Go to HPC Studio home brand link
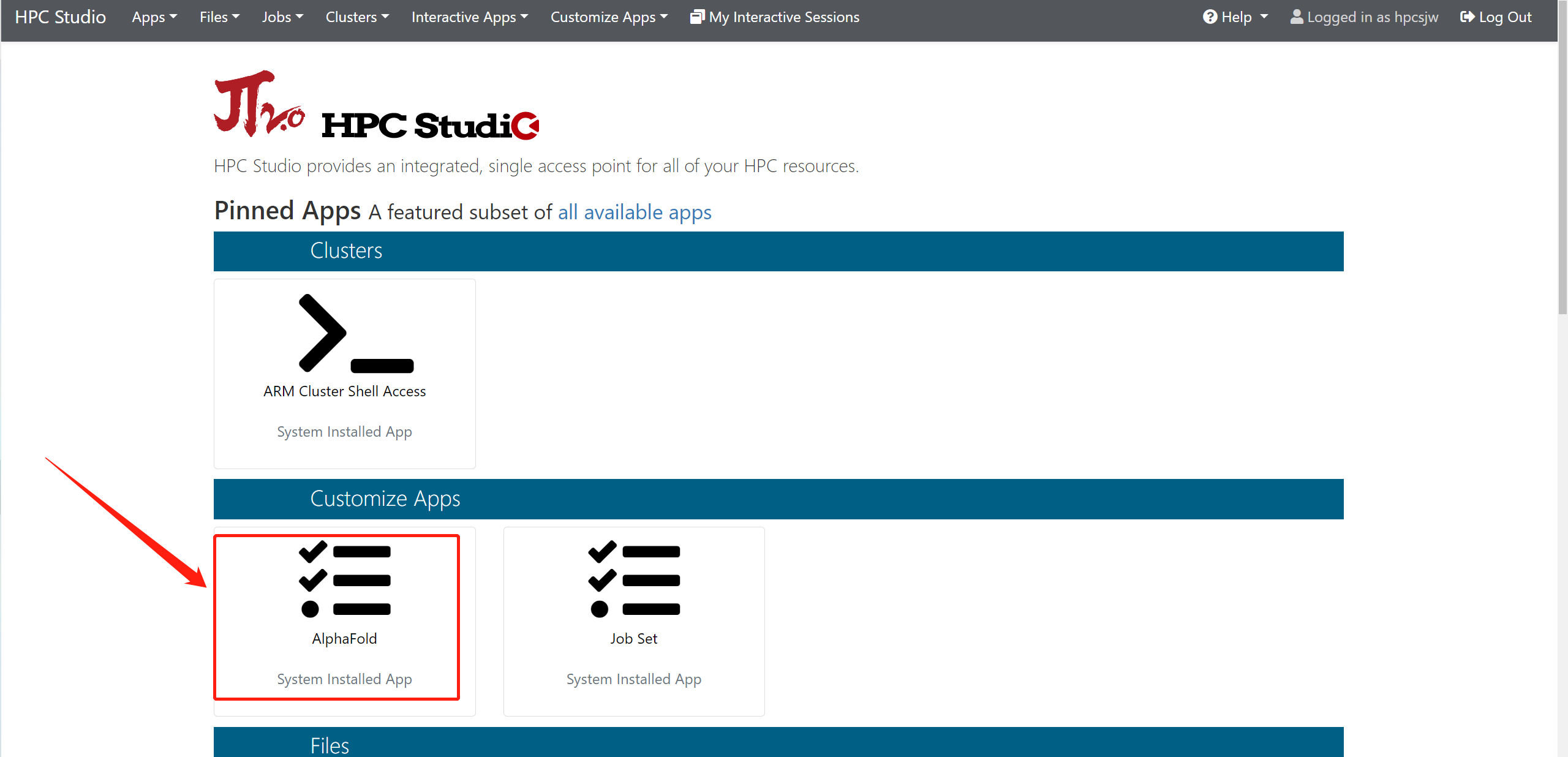 (61, 17)
